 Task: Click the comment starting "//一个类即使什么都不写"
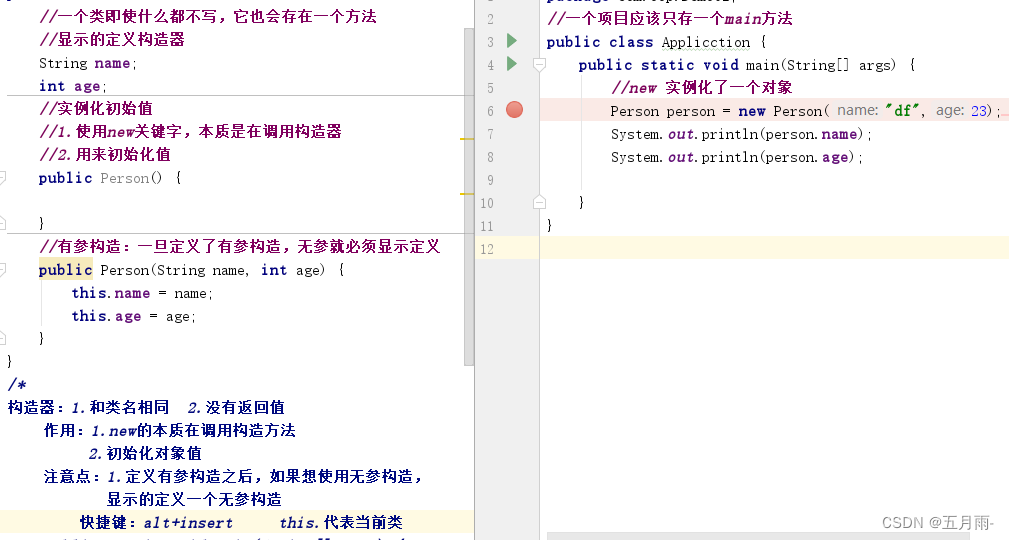point(207,16)
